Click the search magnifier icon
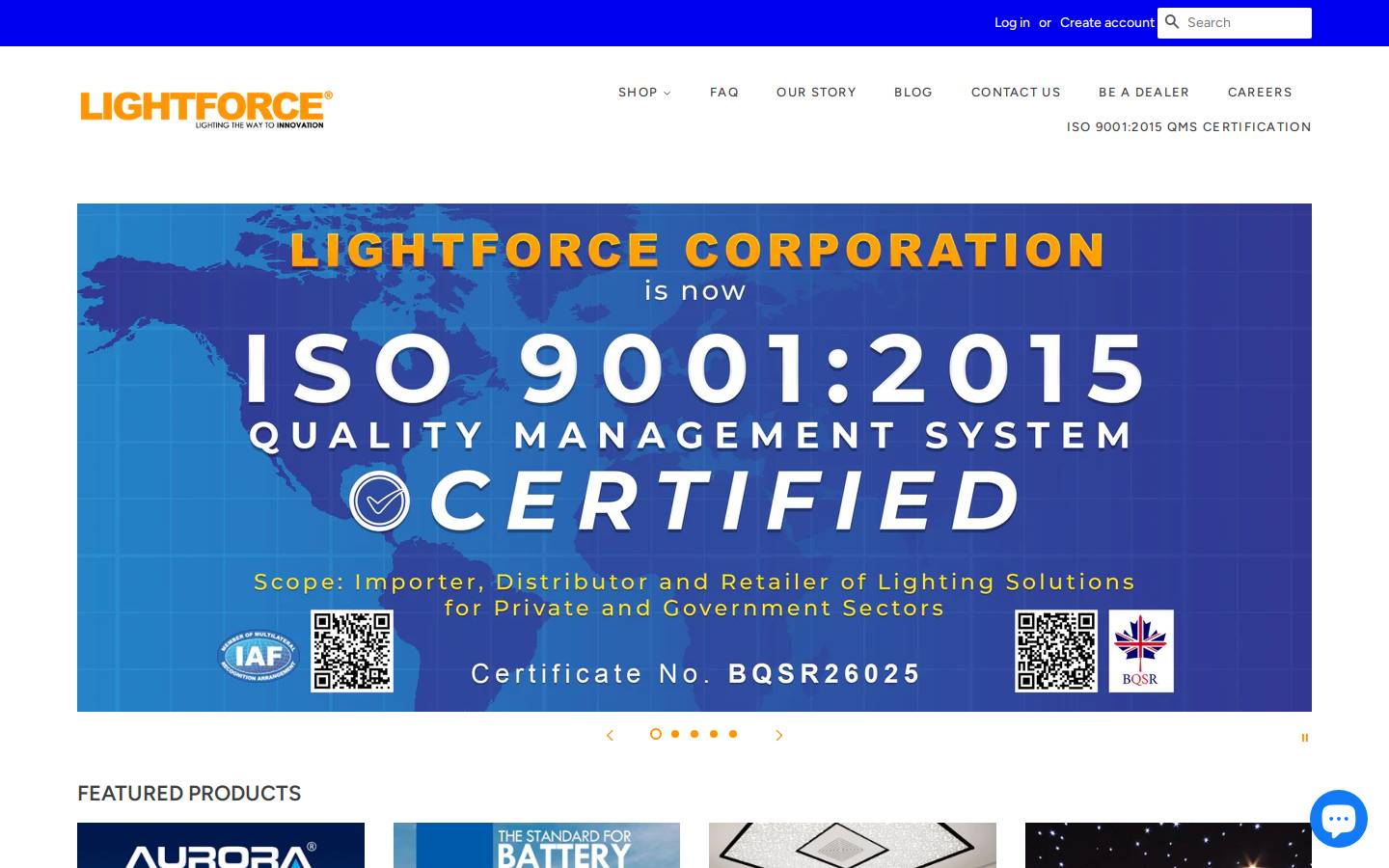Viewport: 1389px width, 868px height. pyautogui.click(x=1172, y=22)
